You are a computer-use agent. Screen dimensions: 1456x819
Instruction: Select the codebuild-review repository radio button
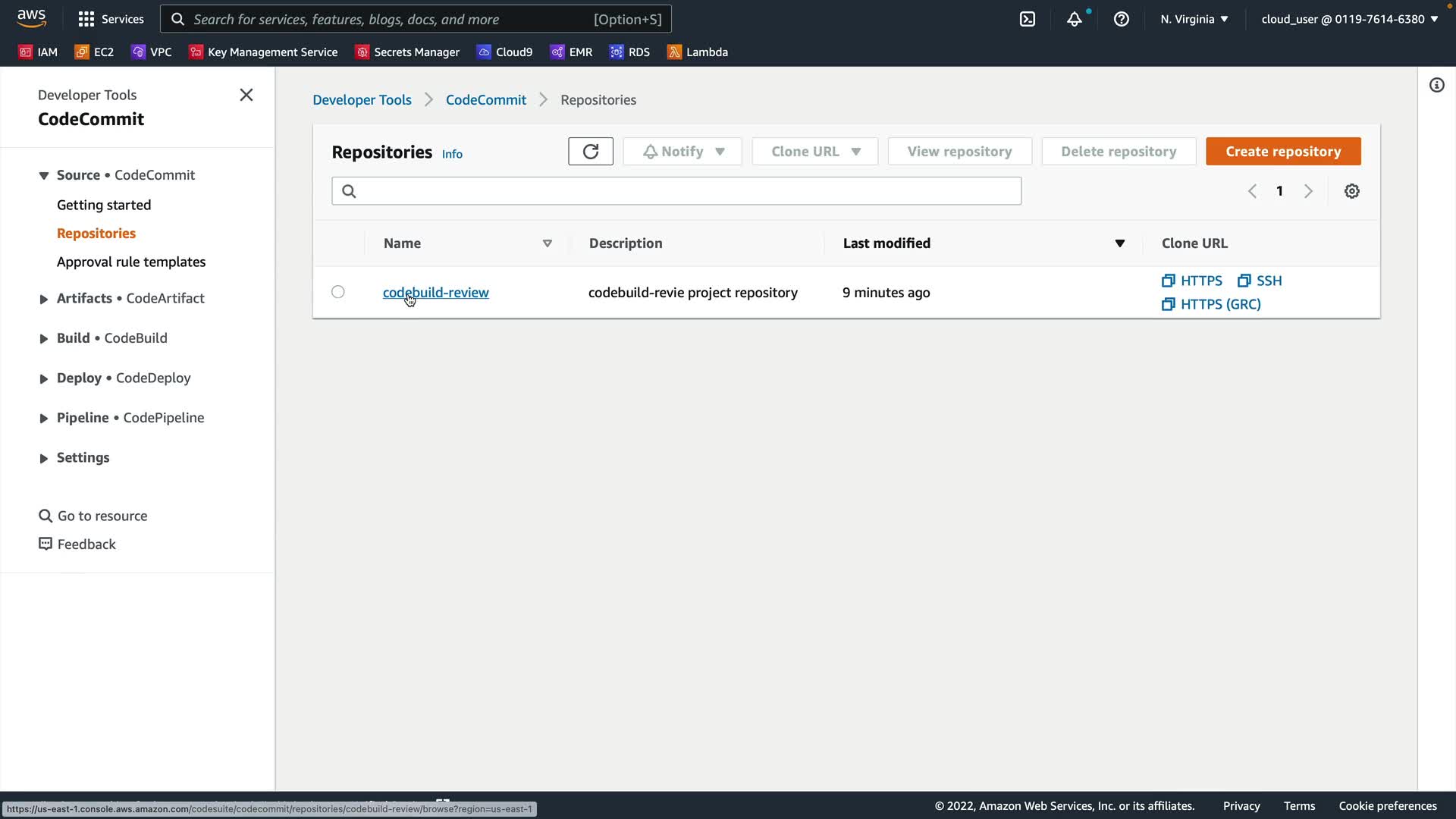(x=338, y=292)
